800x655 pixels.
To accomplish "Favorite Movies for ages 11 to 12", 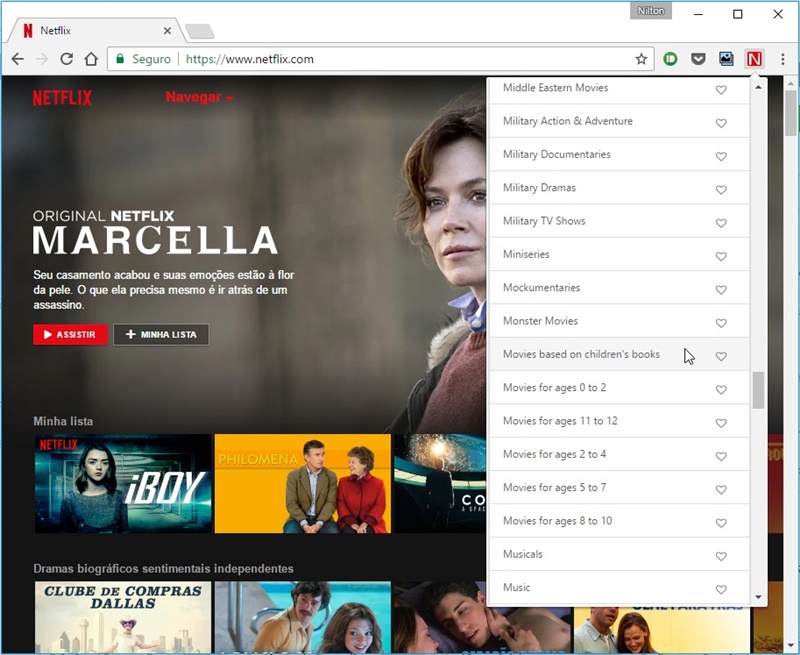I will (x=721, y=423).
